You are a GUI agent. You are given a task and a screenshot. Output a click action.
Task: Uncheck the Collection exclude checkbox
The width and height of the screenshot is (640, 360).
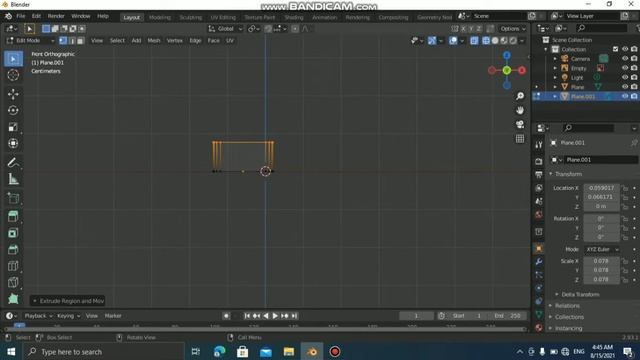tap(616, 49)
